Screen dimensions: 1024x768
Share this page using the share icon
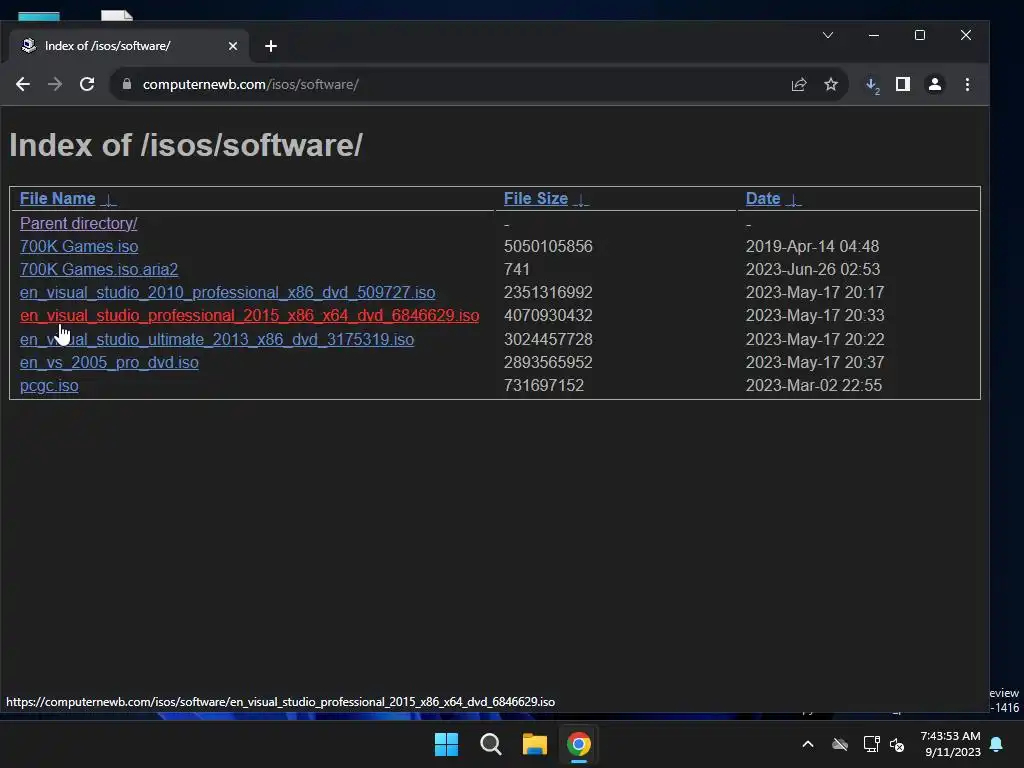799,84
